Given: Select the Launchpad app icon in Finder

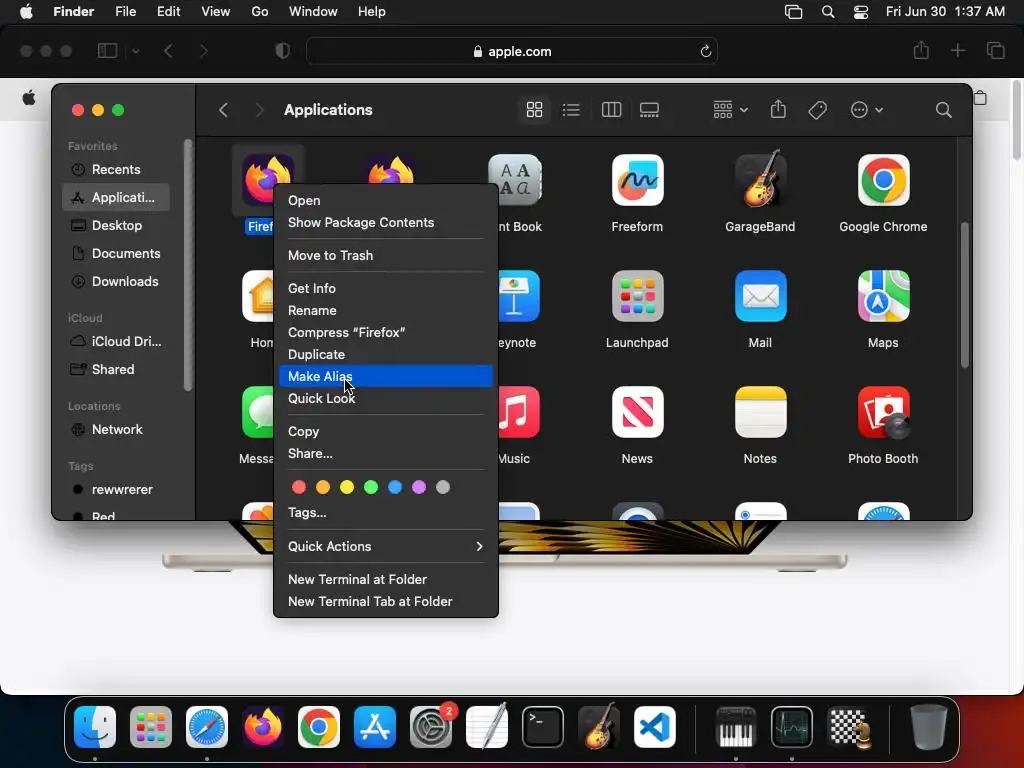Looking at the screenshot, I should 637,296.
